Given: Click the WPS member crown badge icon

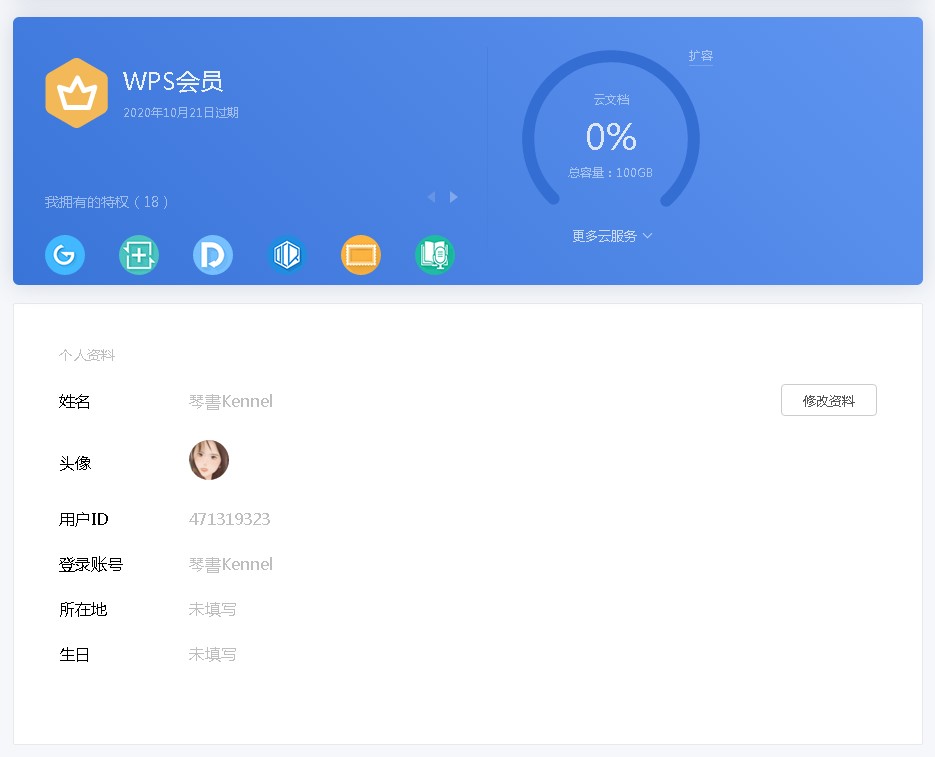Looking at the screenshot, I should [76, 93].
